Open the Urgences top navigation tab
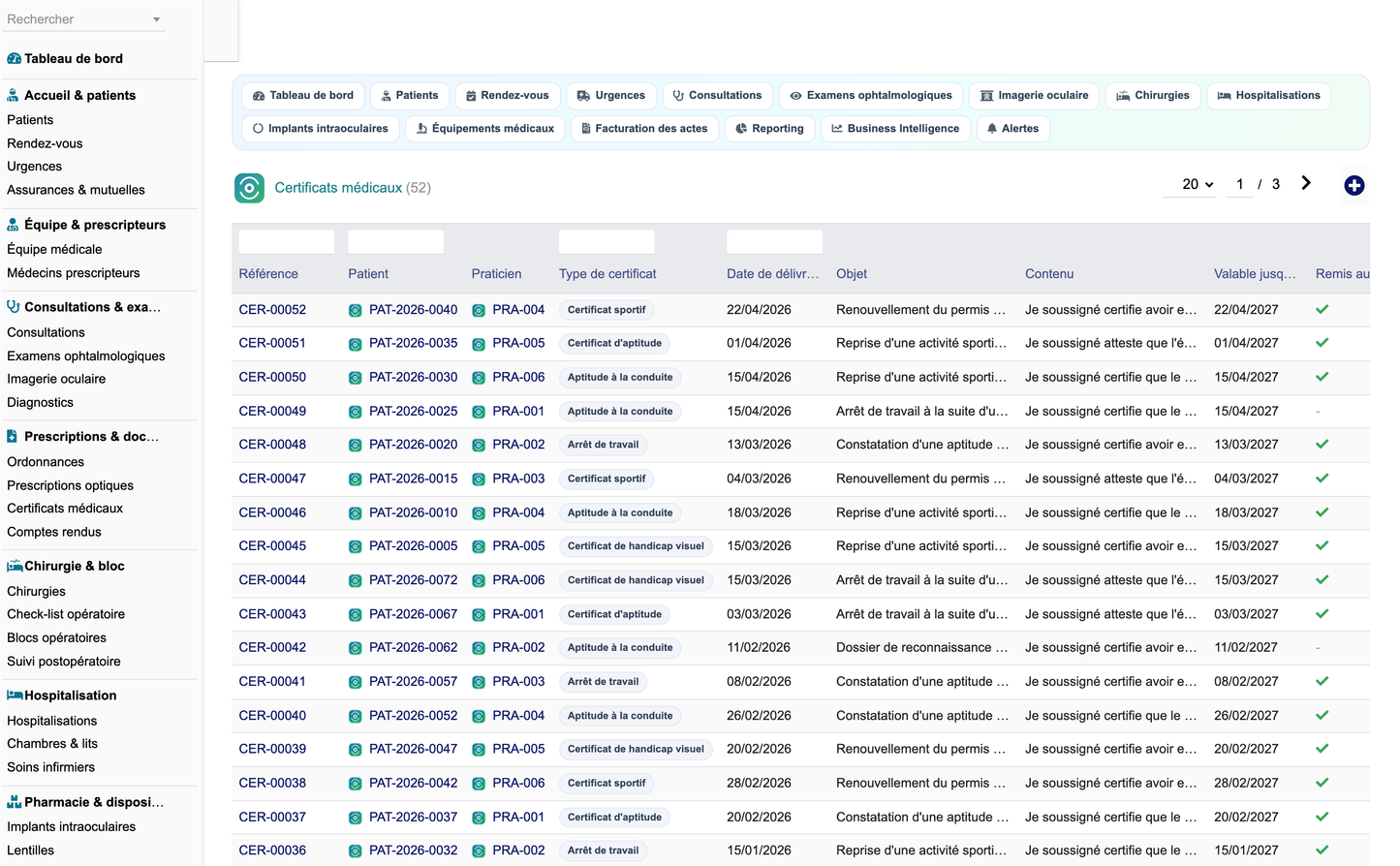The width and height of the screenshot is (1400, 866). 611,96
